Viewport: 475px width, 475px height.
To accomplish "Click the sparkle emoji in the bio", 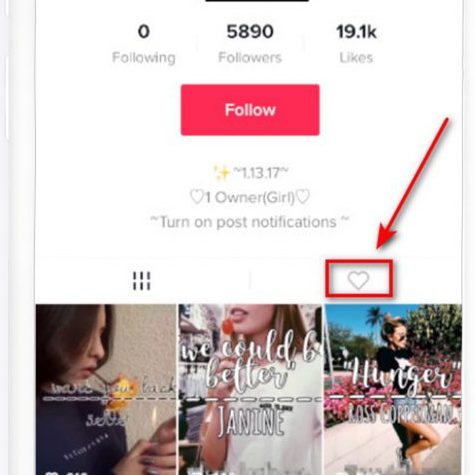I will (221, 173).
